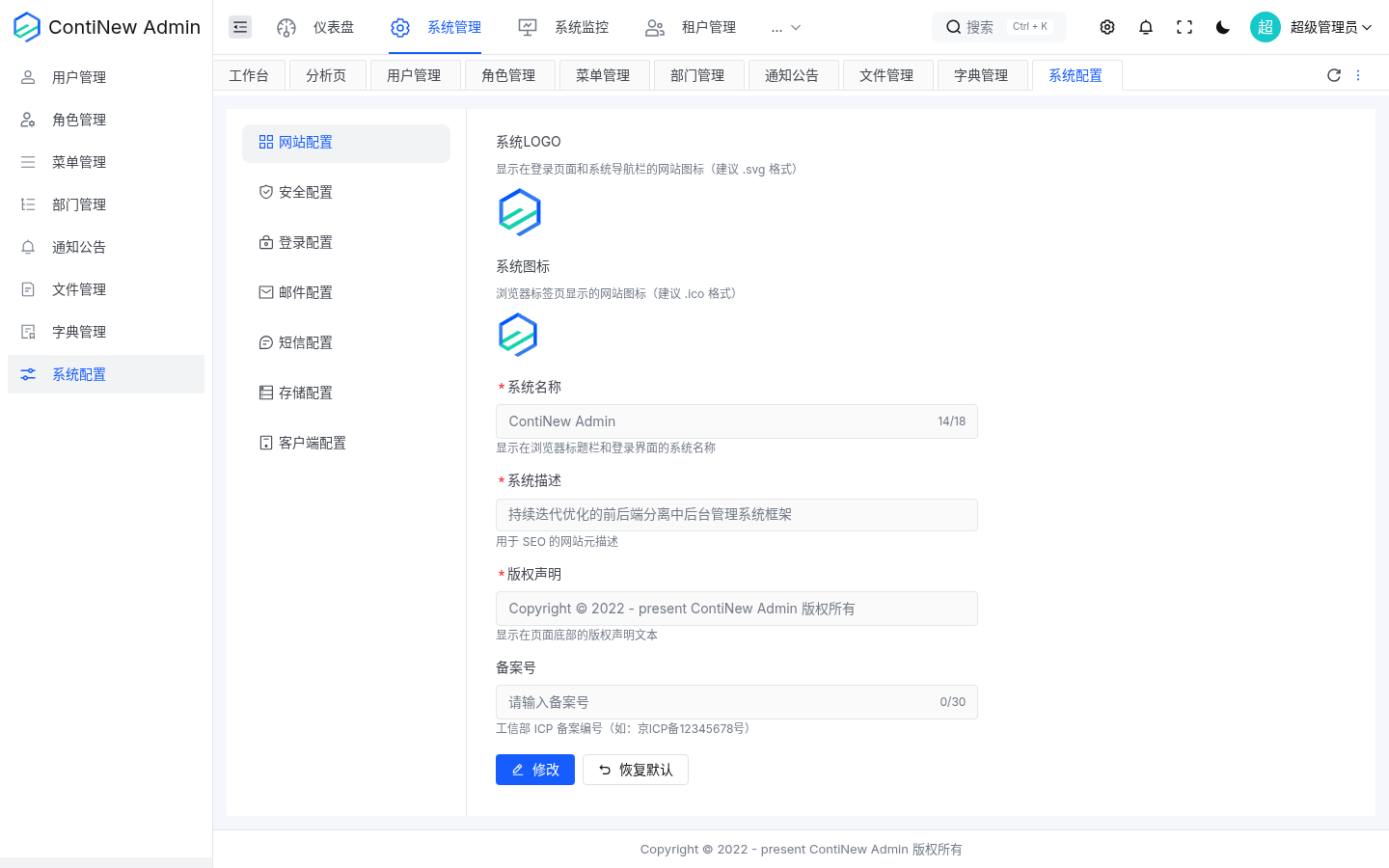Toggle dark mode with the moon icon
1389x868 pixels.
point(1223,27)
